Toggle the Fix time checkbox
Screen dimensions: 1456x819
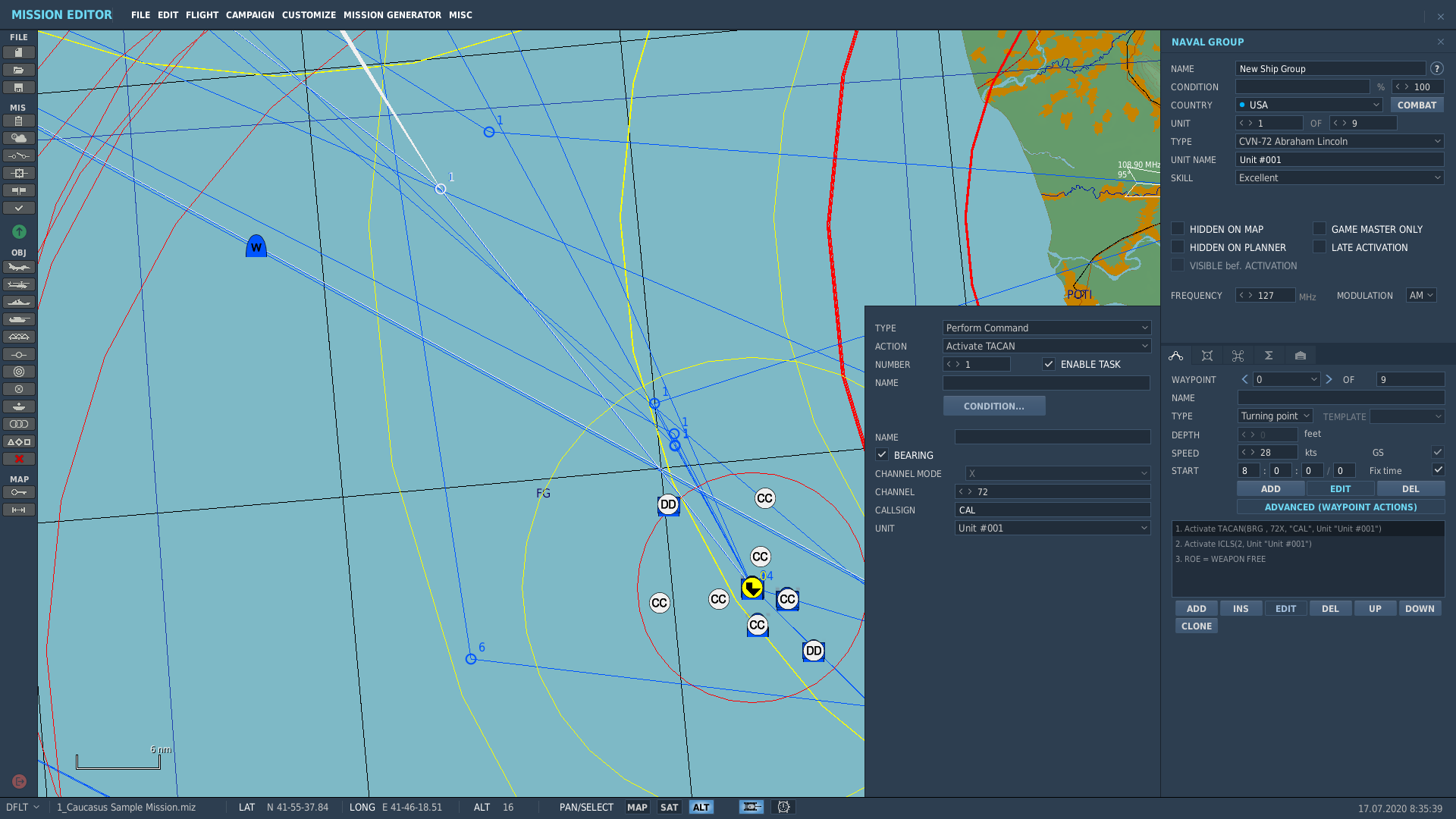pyautogui.click(x=1437, y=470)
